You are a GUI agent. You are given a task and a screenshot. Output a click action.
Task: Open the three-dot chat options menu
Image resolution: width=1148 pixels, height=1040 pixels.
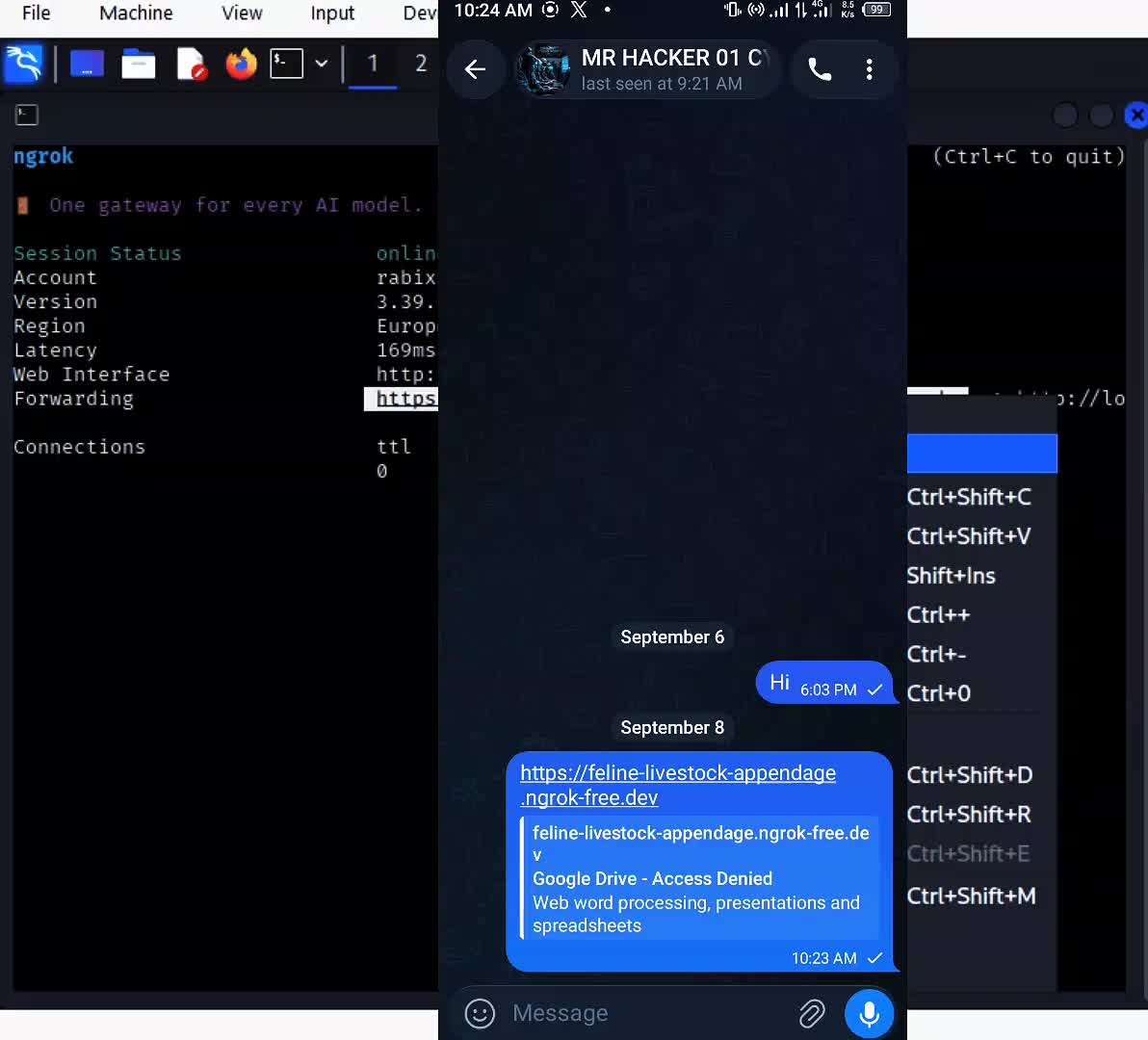[x=869, y=69]
